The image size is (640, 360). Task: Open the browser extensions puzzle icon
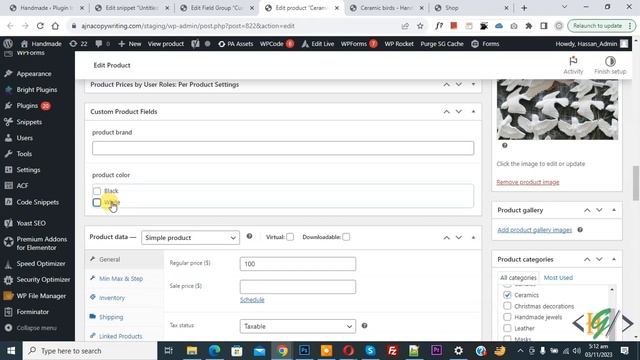coord(529,26)
